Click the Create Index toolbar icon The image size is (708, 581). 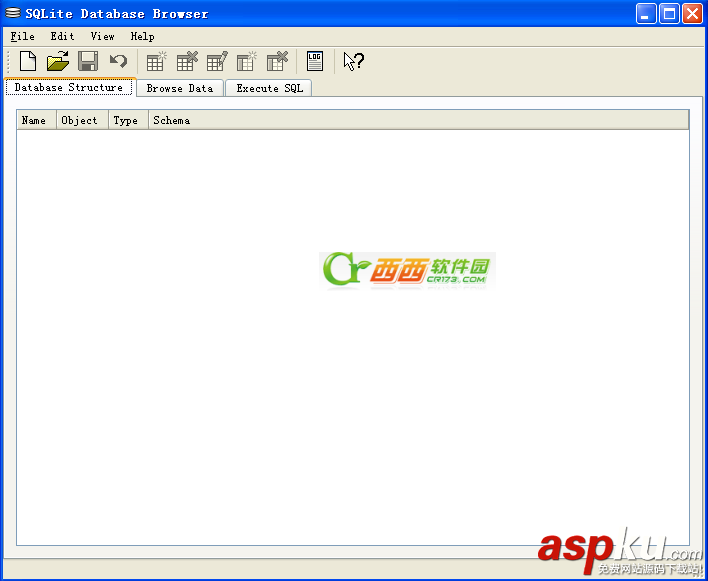click(247, 61)
